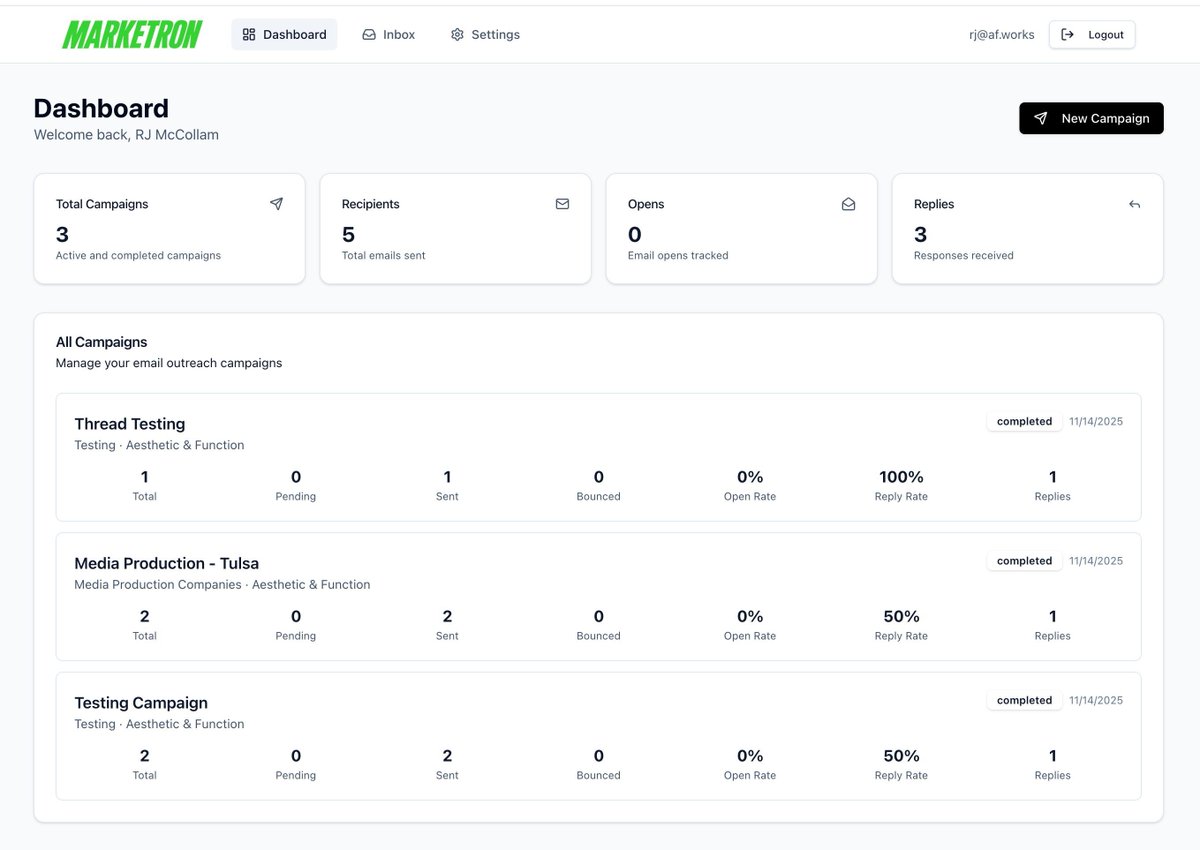Image resolution: width=1200 pixels, height=850 pixels.
Task: Click the envelope icon in Recipients card
Action: [x=562, y=204]
